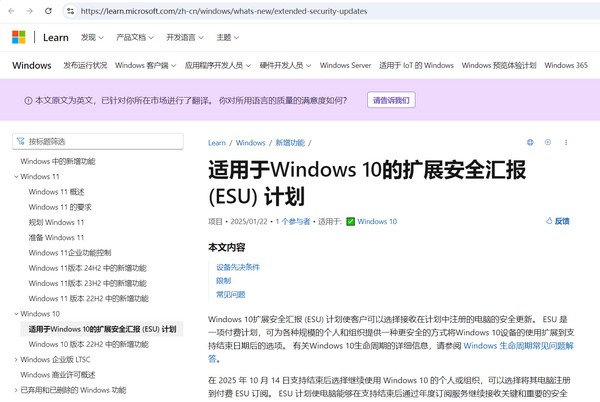Click the green Windows 10 checkmark badge
The height and width of the screenshot is (402, 600).
click(x=351, y=221)
